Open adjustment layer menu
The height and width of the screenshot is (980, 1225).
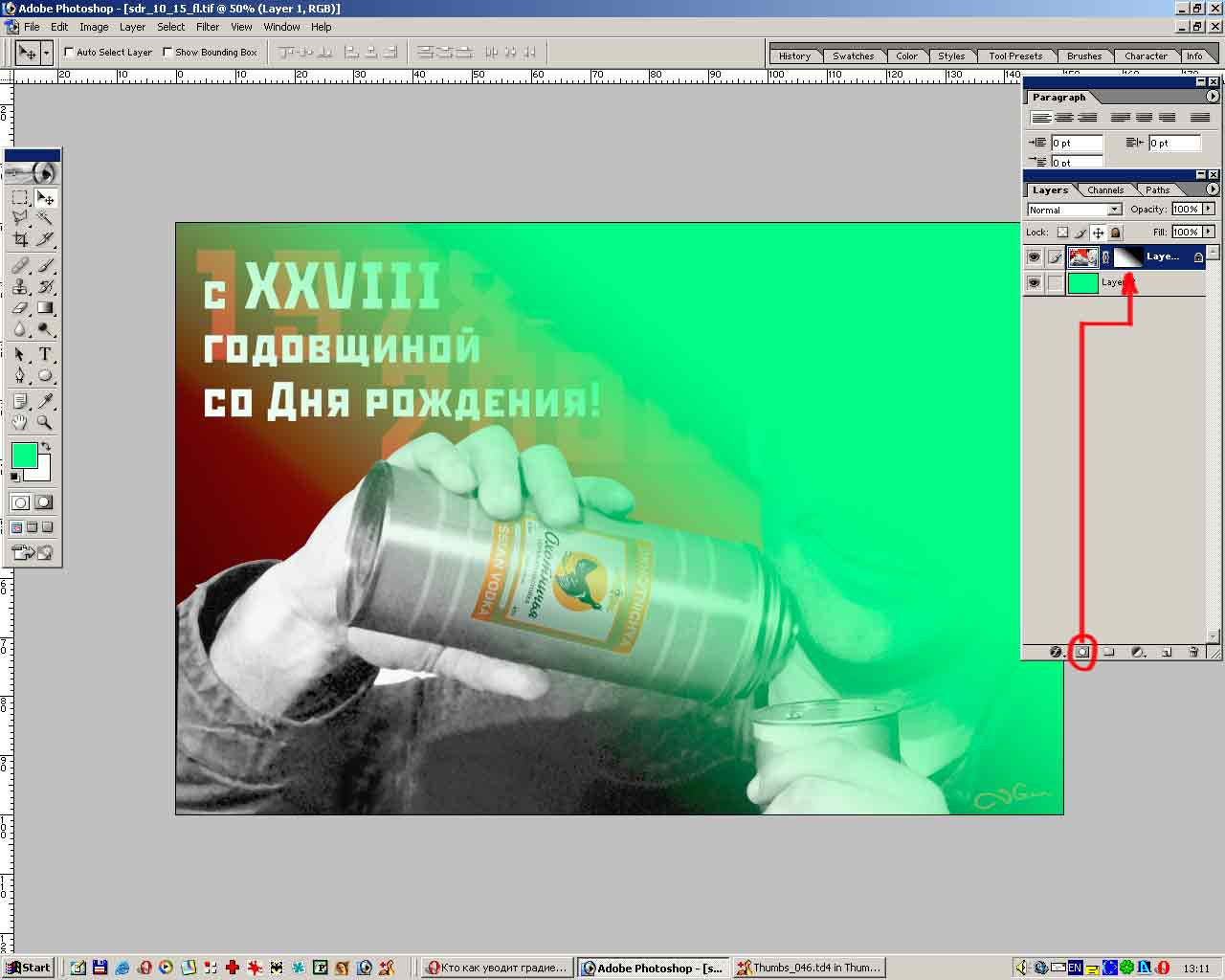1138,652
